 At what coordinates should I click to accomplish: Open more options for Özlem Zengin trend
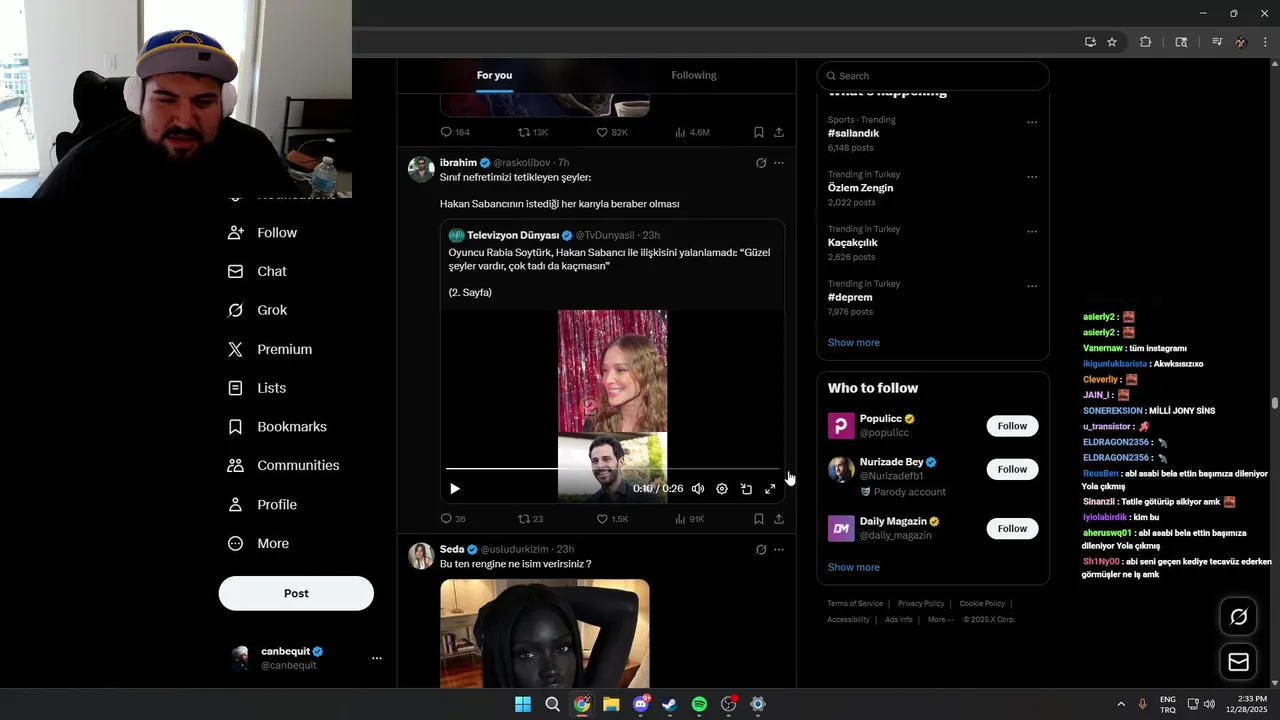(1032, 177)
